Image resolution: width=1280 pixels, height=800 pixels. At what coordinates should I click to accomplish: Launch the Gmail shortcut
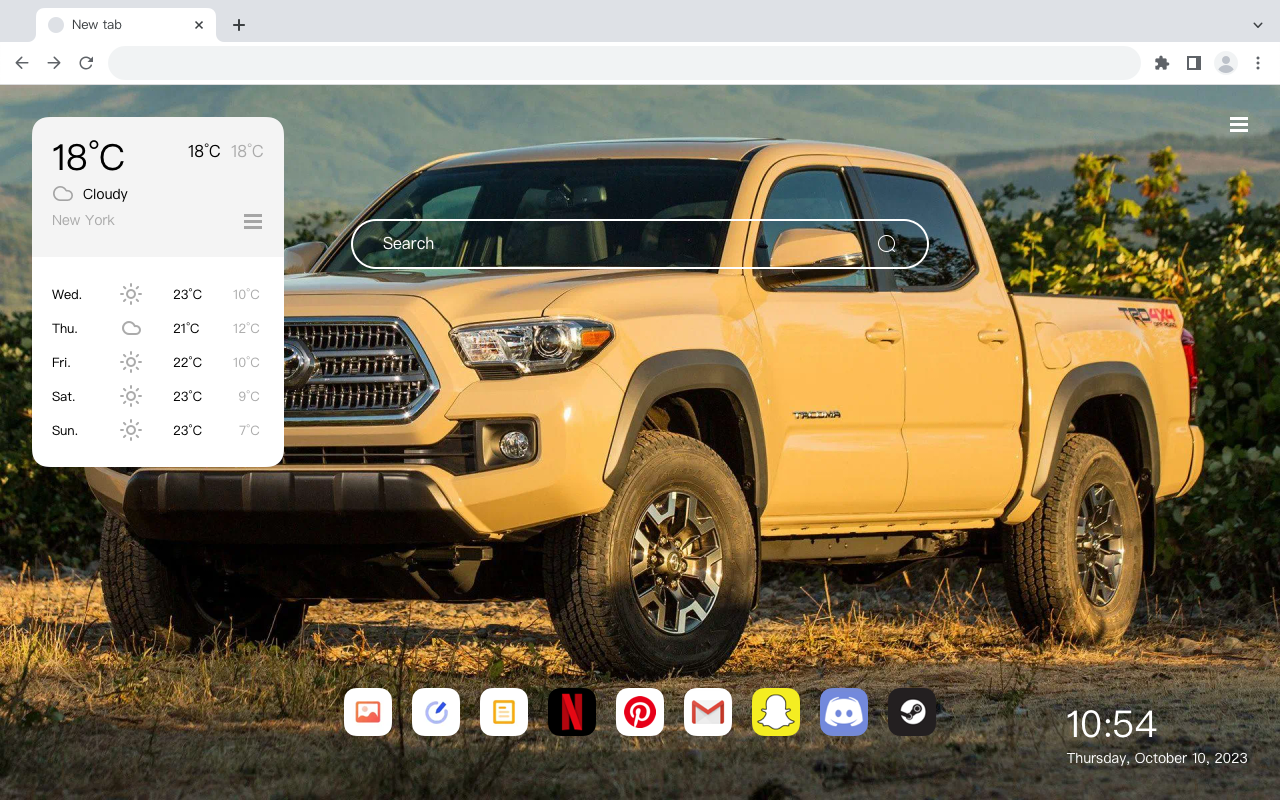click(x=708, y=712)
